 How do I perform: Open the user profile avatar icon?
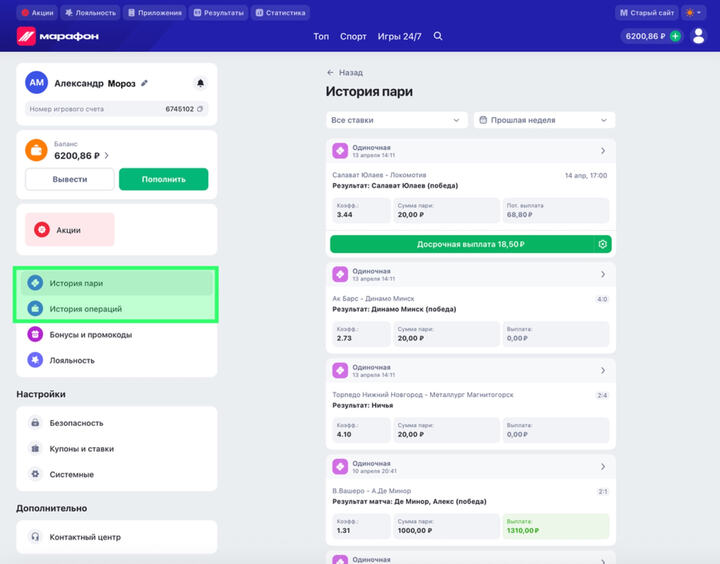[x=698, y=36]
